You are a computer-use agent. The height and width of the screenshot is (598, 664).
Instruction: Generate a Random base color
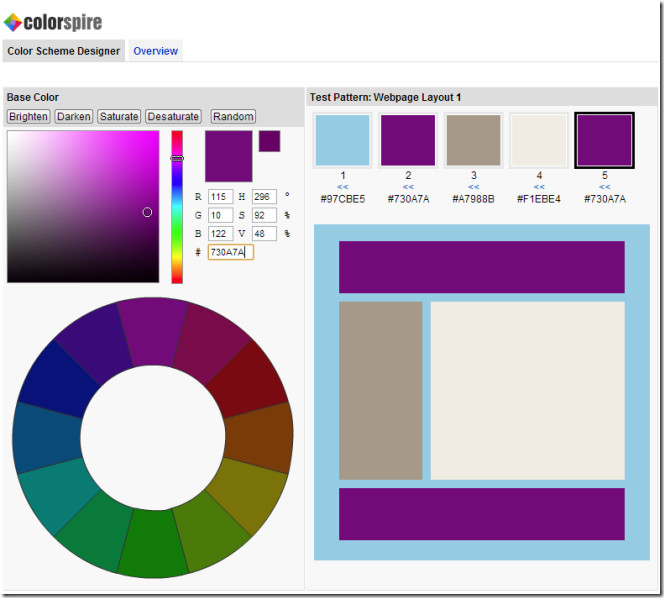click(x=233, y=117)
